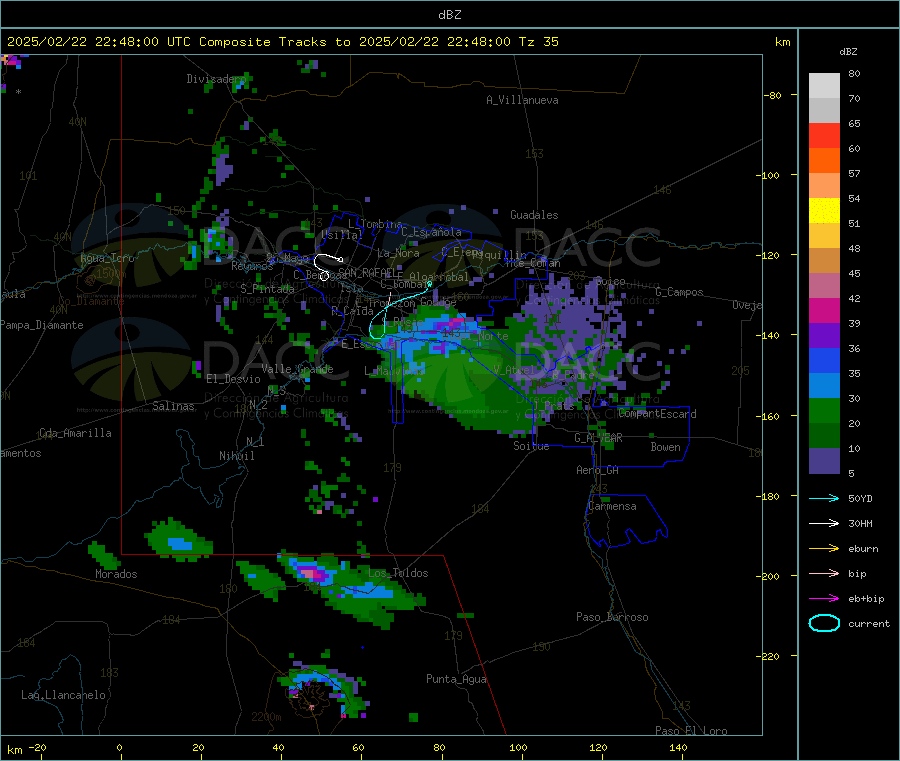900x761 pixels.
Task: Click the Carmensa location label
Action: [612, 506]
